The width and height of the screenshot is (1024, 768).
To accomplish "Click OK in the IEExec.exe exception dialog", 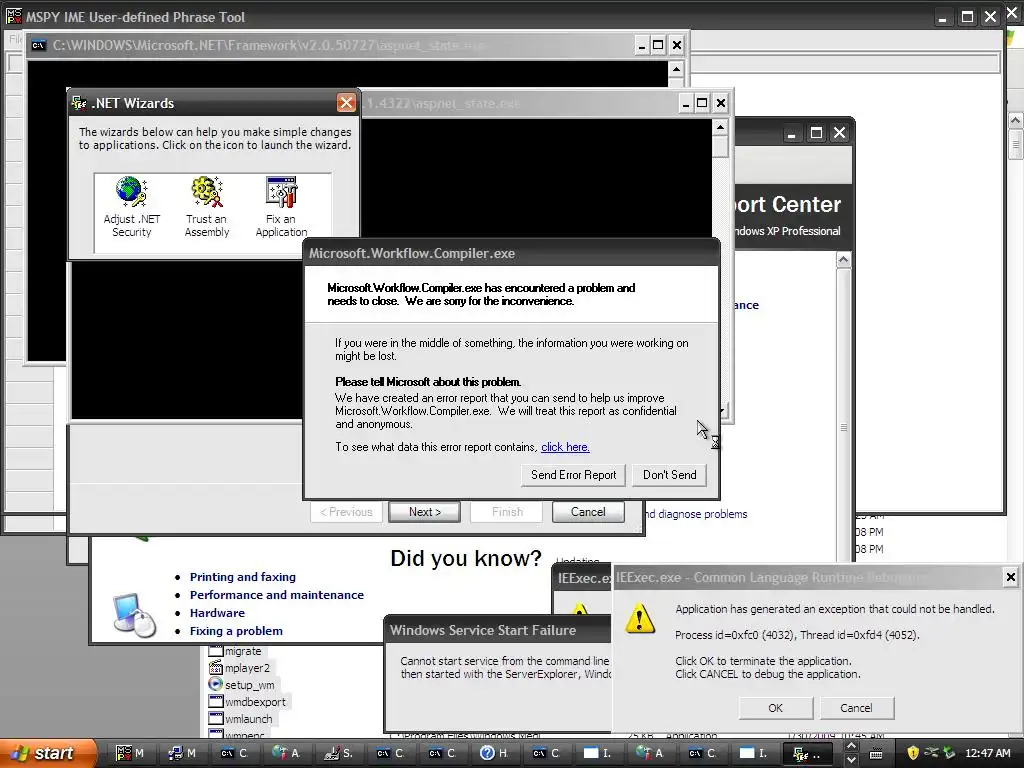I will tap(775, 708).
